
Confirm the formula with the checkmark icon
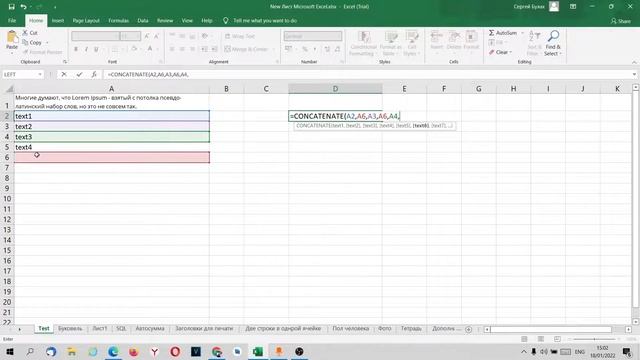79,74
